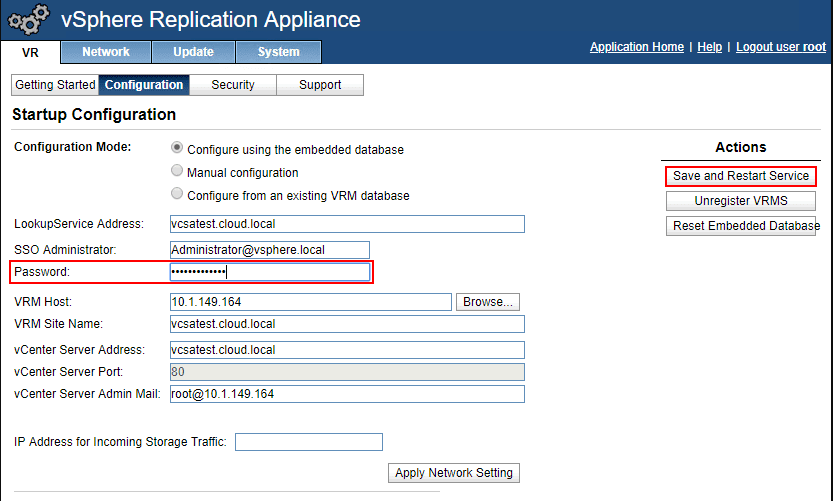Click the 'Actions' heading text
The image size is (833, 501).
(x=741, y=147)
